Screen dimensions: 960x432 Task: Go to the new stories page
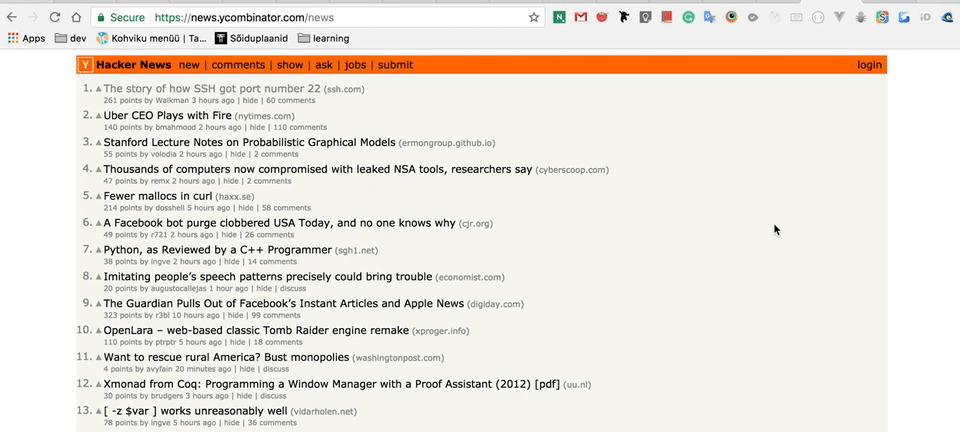[189, 65]
